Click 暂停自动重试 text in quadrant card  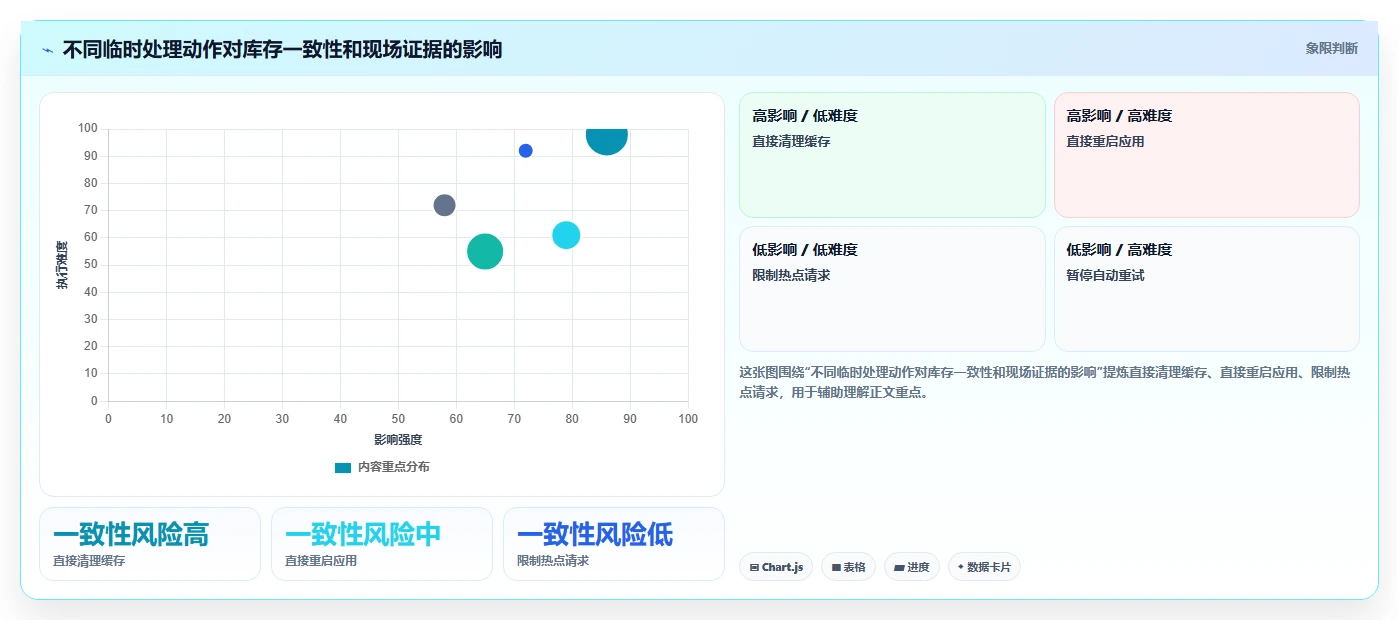[x=1105, y=275]
